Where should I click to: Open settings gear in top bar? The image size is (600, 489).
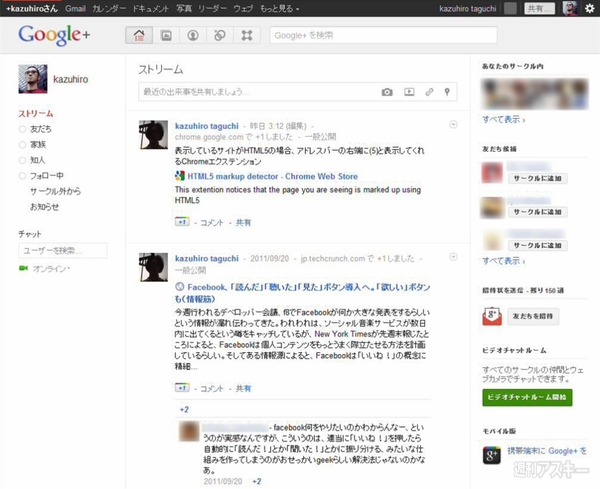(x=590, y=8)
